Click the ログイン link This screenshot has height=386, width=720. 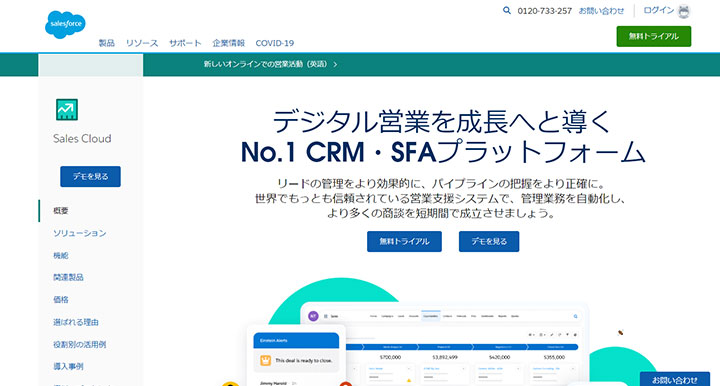658,10
